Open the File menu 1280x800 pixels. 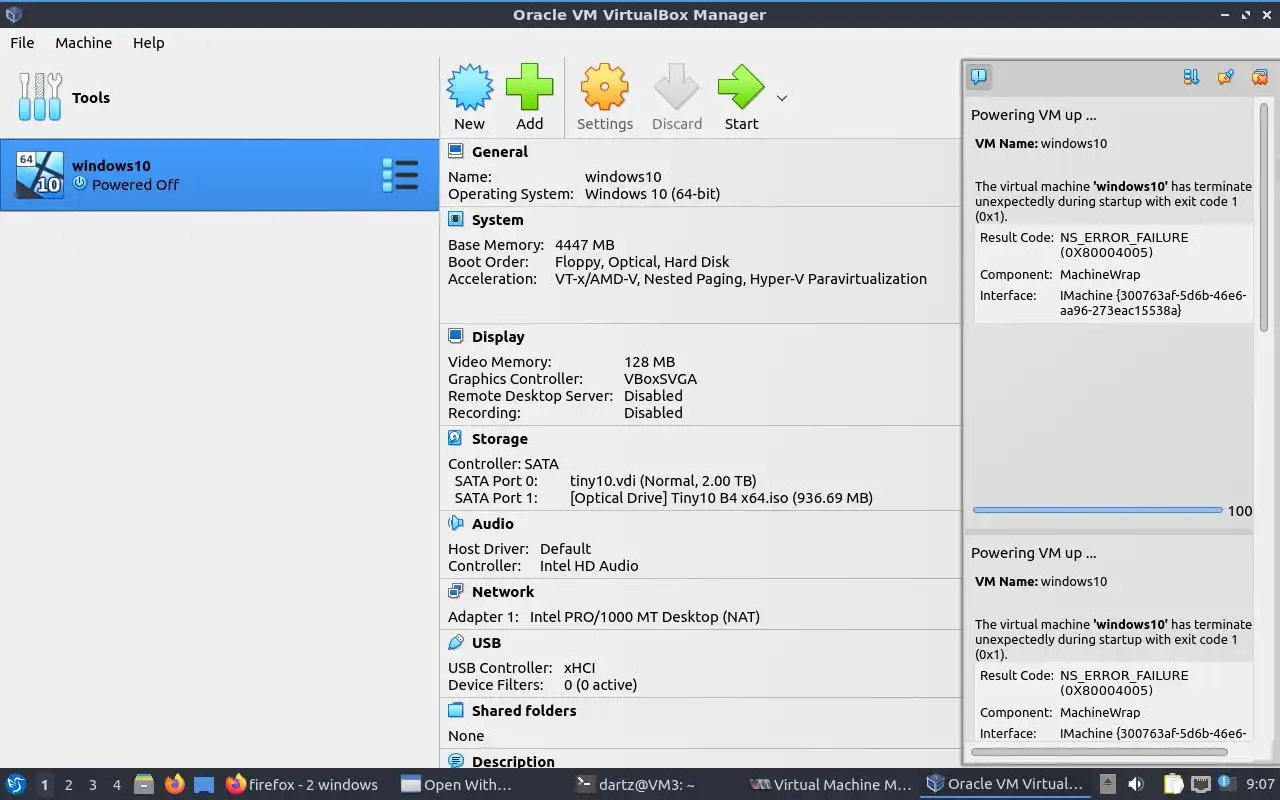click(22, 43)
